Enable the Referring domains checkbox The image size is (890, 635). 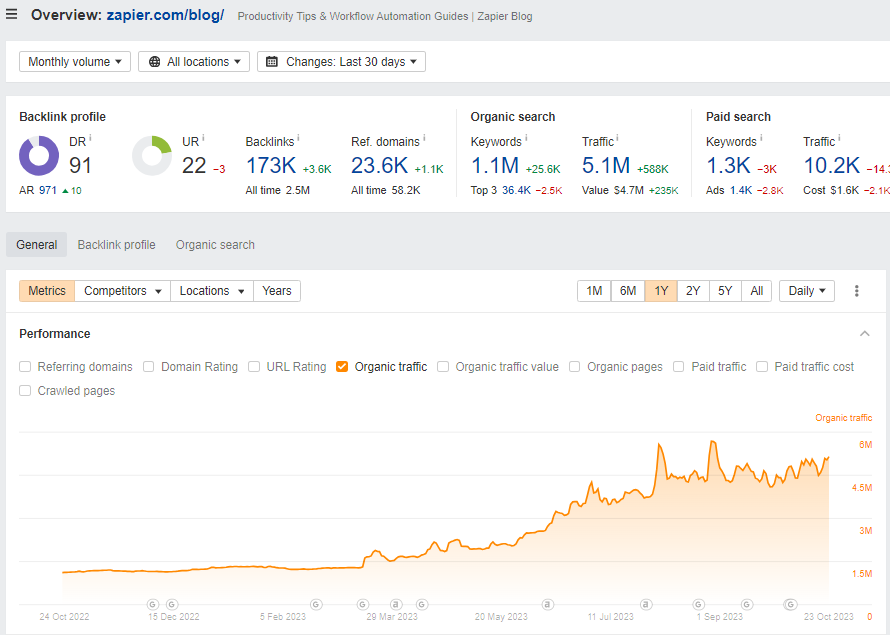coord(25,367)
